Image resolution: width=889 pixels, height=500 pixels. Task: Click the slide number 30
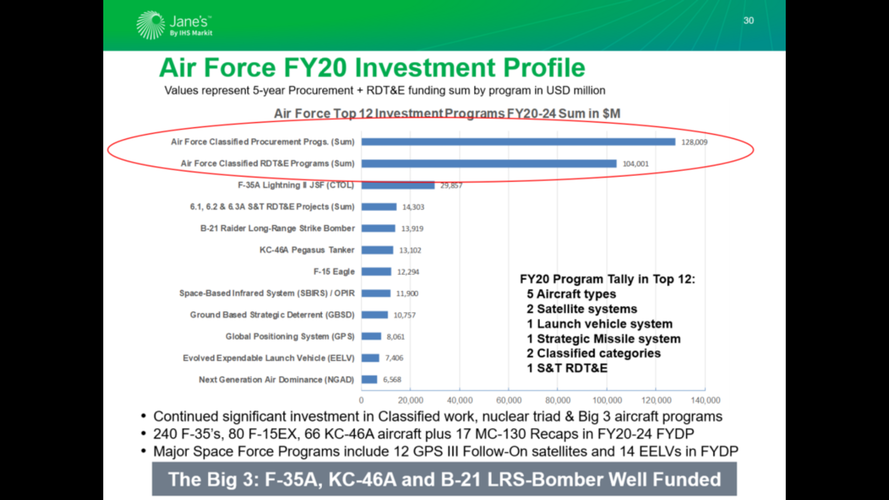click(x=748, y=20)
